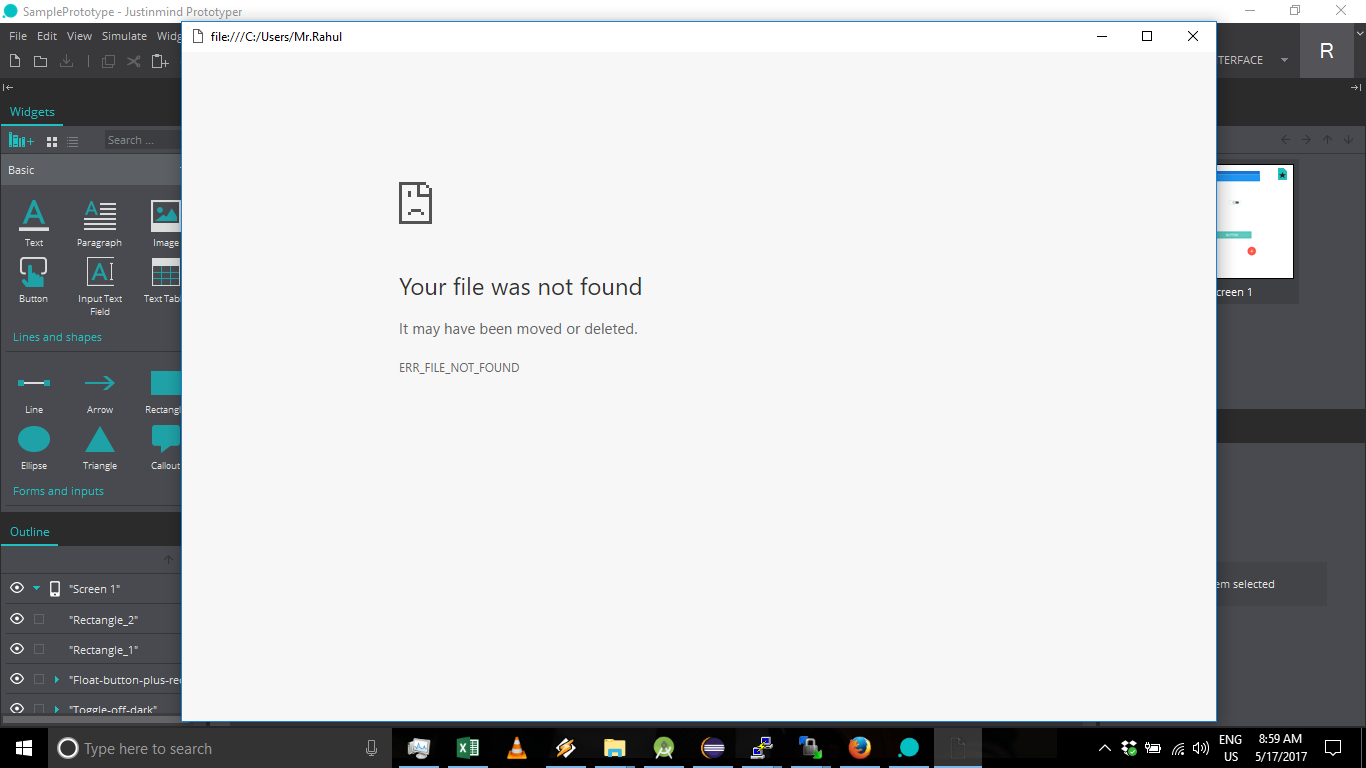This screenshot has width=1366, height=768.
Task: Click the widgets Search field
Action: [141, 140]
